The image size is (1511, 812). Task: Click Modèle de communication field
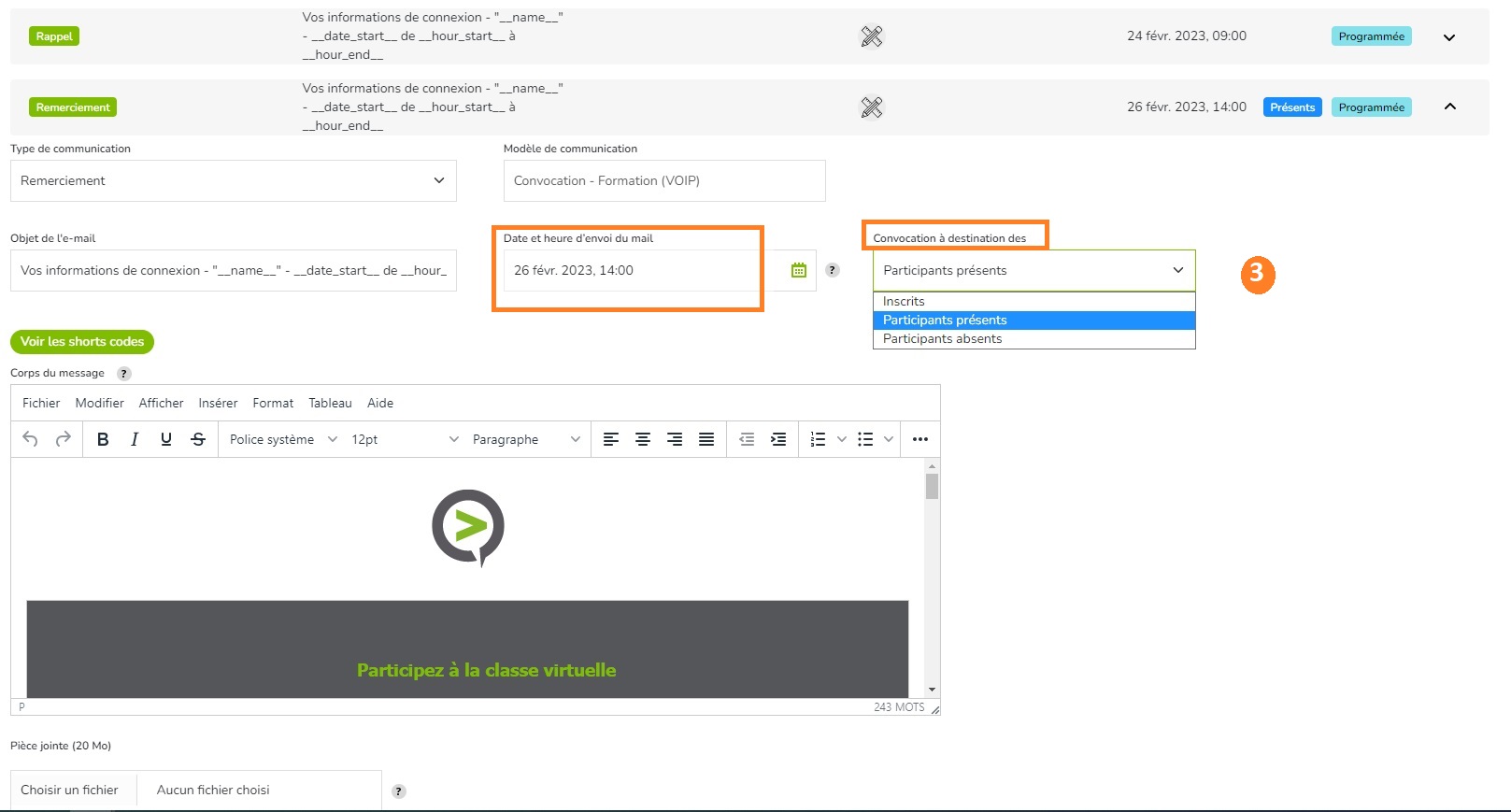tap(664, 180)
